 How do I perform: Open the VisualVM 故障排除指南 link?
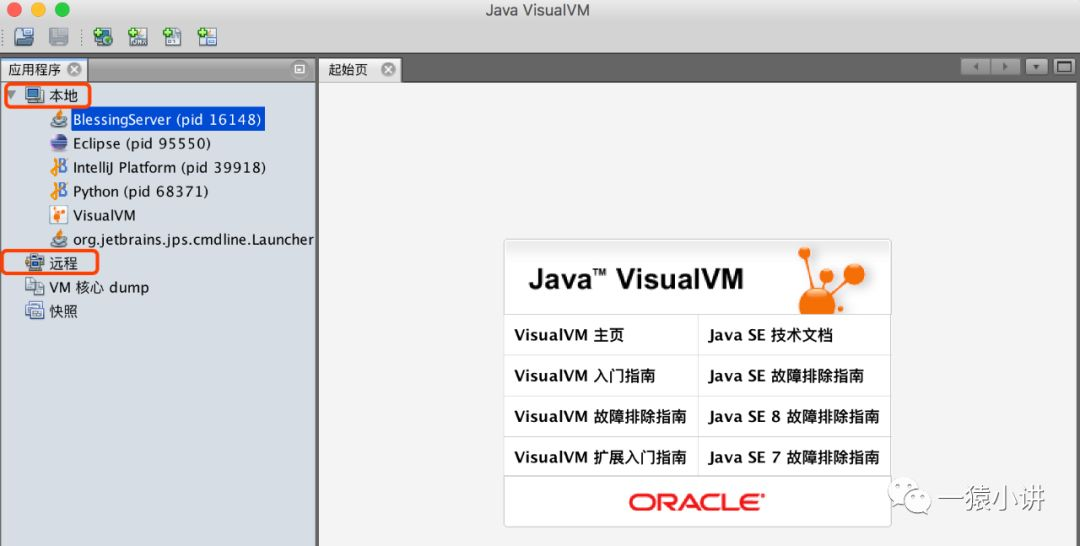(x=600, y=417)
